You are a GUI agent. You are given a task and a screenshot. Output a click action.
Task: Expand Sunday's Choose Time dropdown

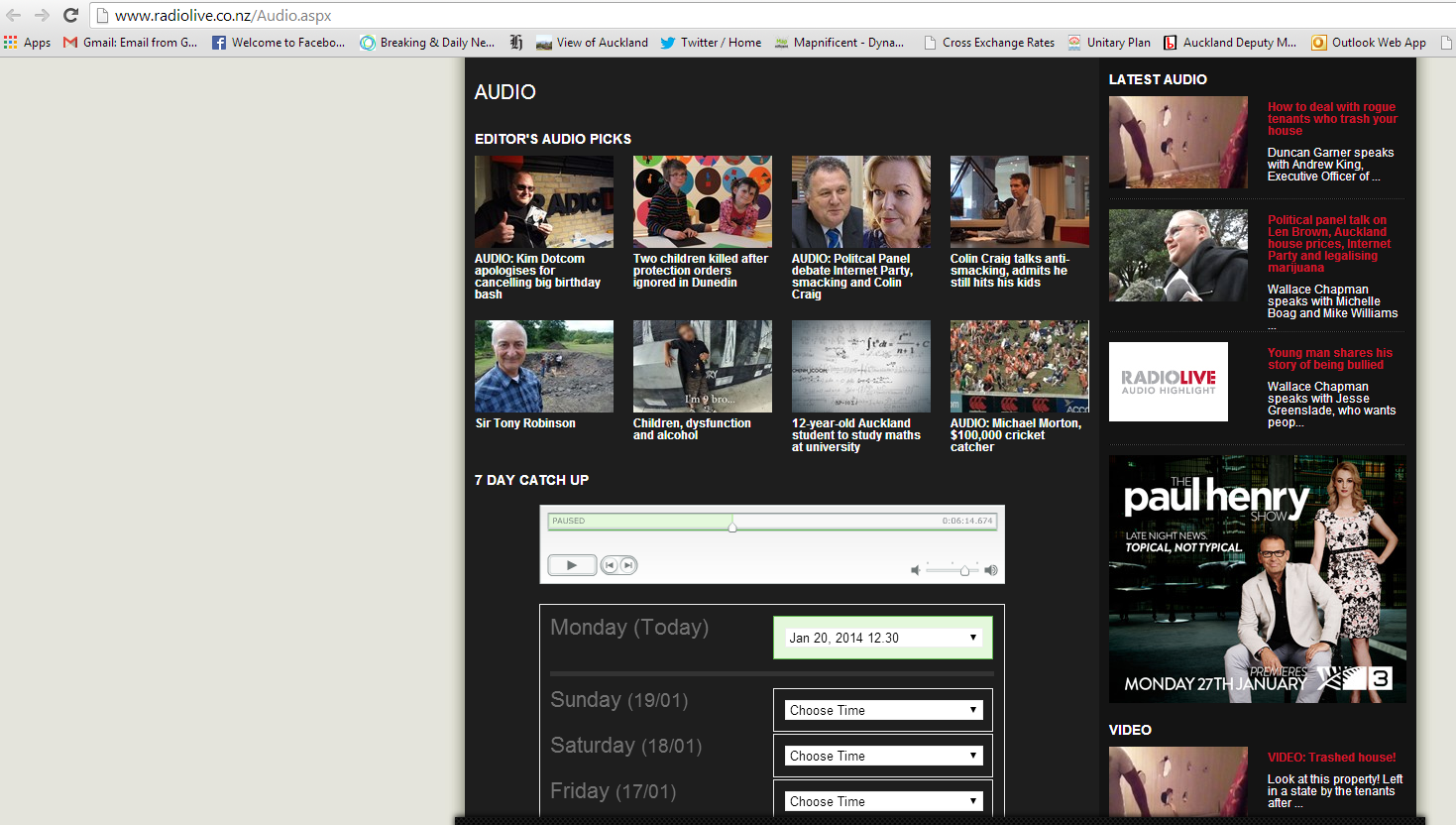pyautogui.click(x=882, y=710)
